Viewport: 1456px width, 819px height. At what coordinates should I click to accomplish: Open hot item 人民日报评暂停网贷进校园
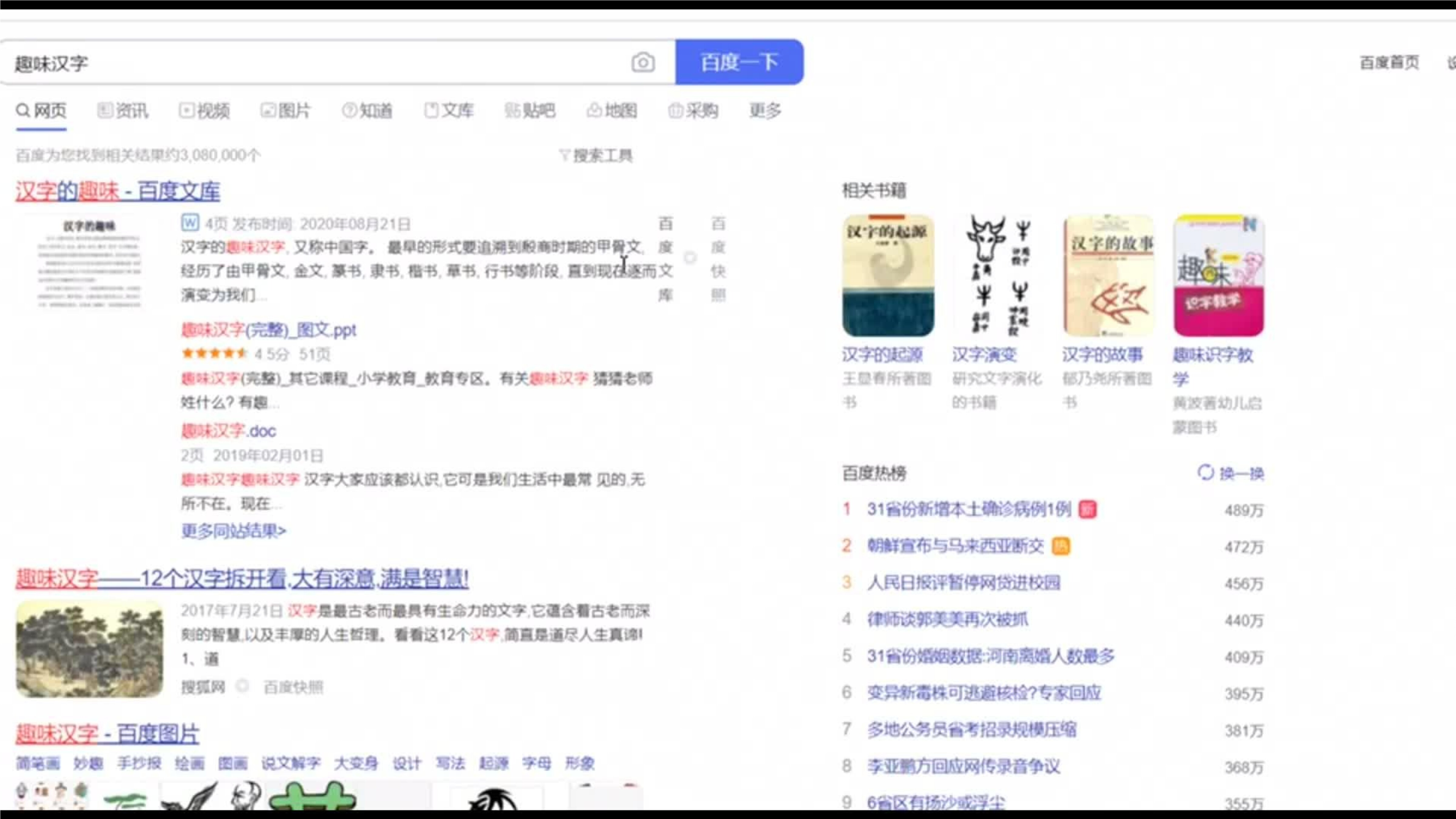[964, 583]
